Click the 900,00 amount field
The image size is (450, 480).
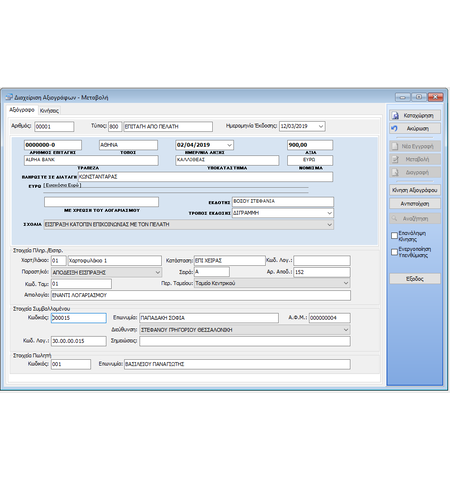(310, 145)
